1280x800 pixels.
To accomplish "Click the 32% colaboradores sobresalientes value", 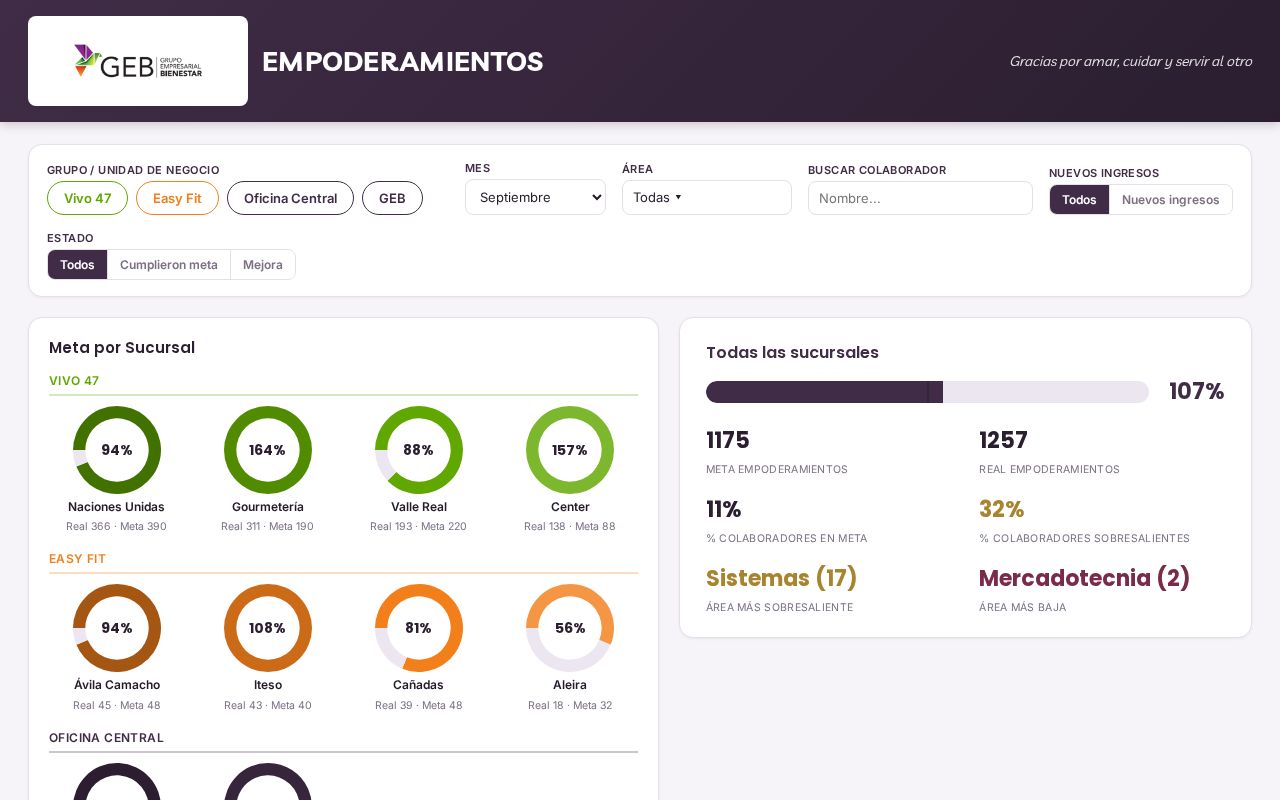I will (x=1002, y=509).
